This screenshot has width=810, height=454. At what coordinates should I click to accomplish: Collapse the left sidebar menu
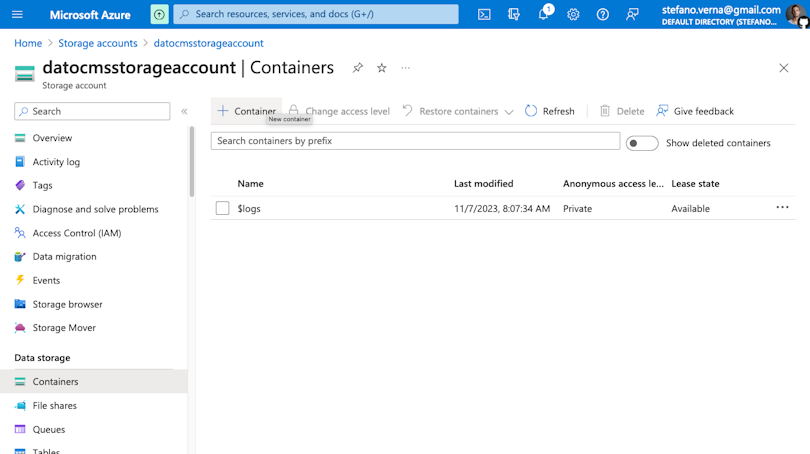184,111
